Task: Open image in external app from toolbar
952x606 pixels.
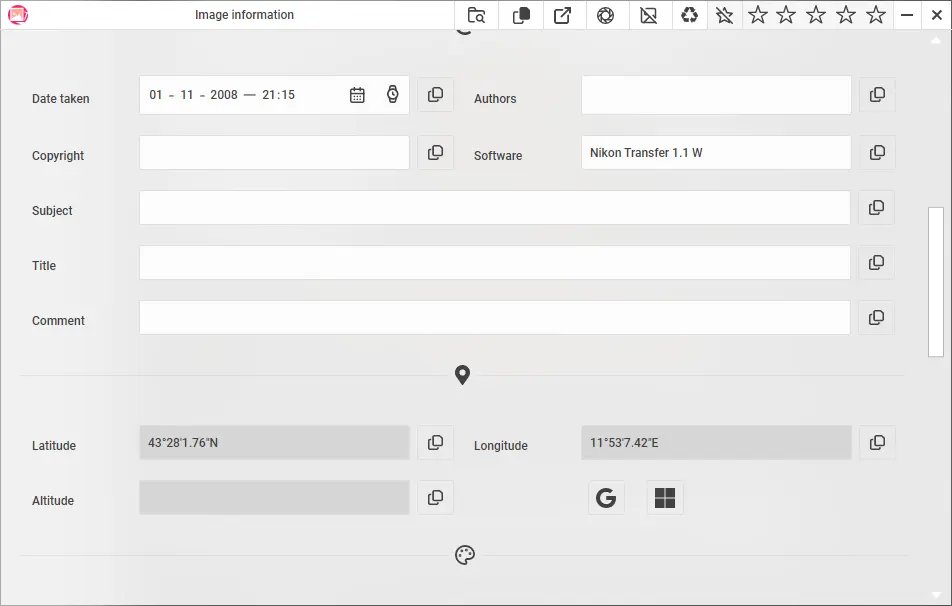Action: pos(563,15)
